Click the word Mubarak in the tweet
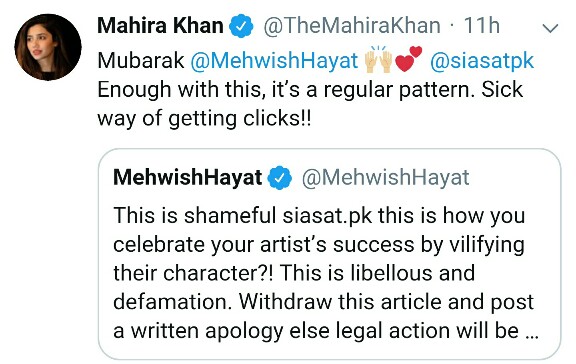Image resolution: width=576 pixels, height=364 pixels. [141, 60]
